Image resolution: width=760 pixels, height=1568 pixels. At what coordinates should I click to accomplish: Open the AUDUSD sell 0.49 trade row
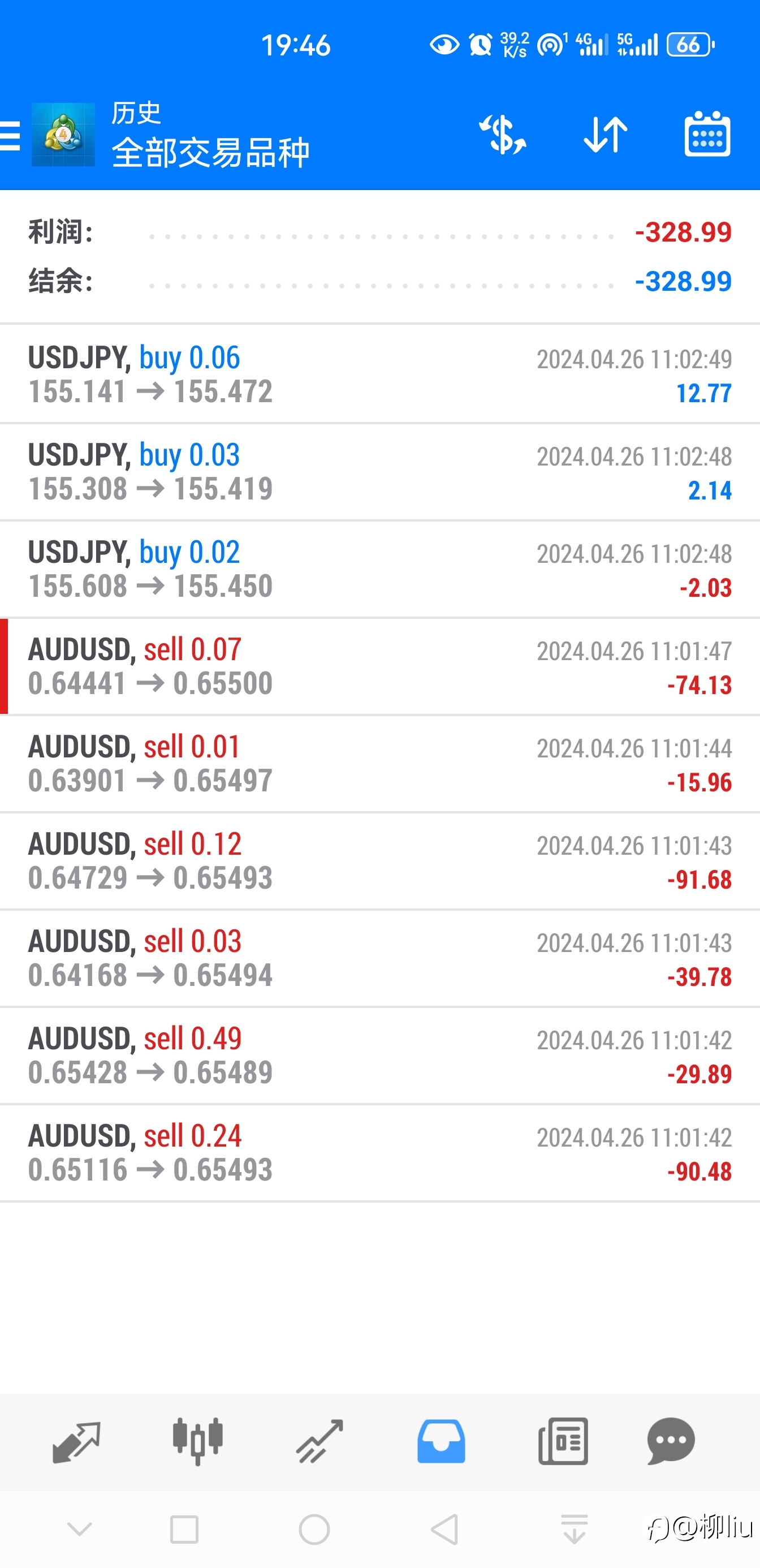click(379, 1056)
